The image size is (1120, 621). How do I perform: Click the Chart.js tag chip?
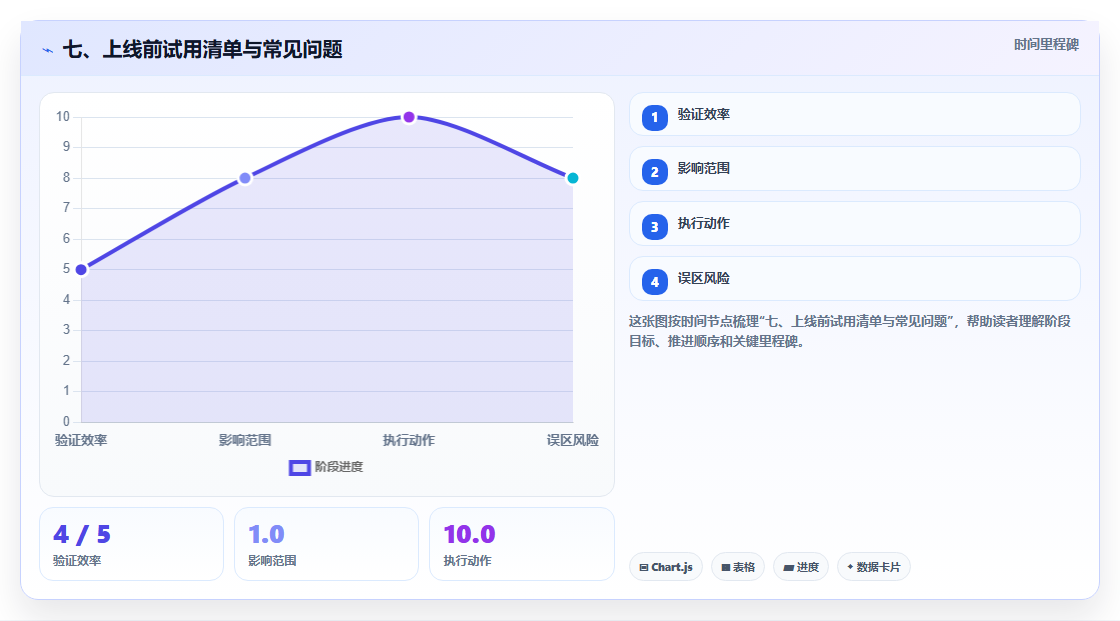(x=666, y=567)
